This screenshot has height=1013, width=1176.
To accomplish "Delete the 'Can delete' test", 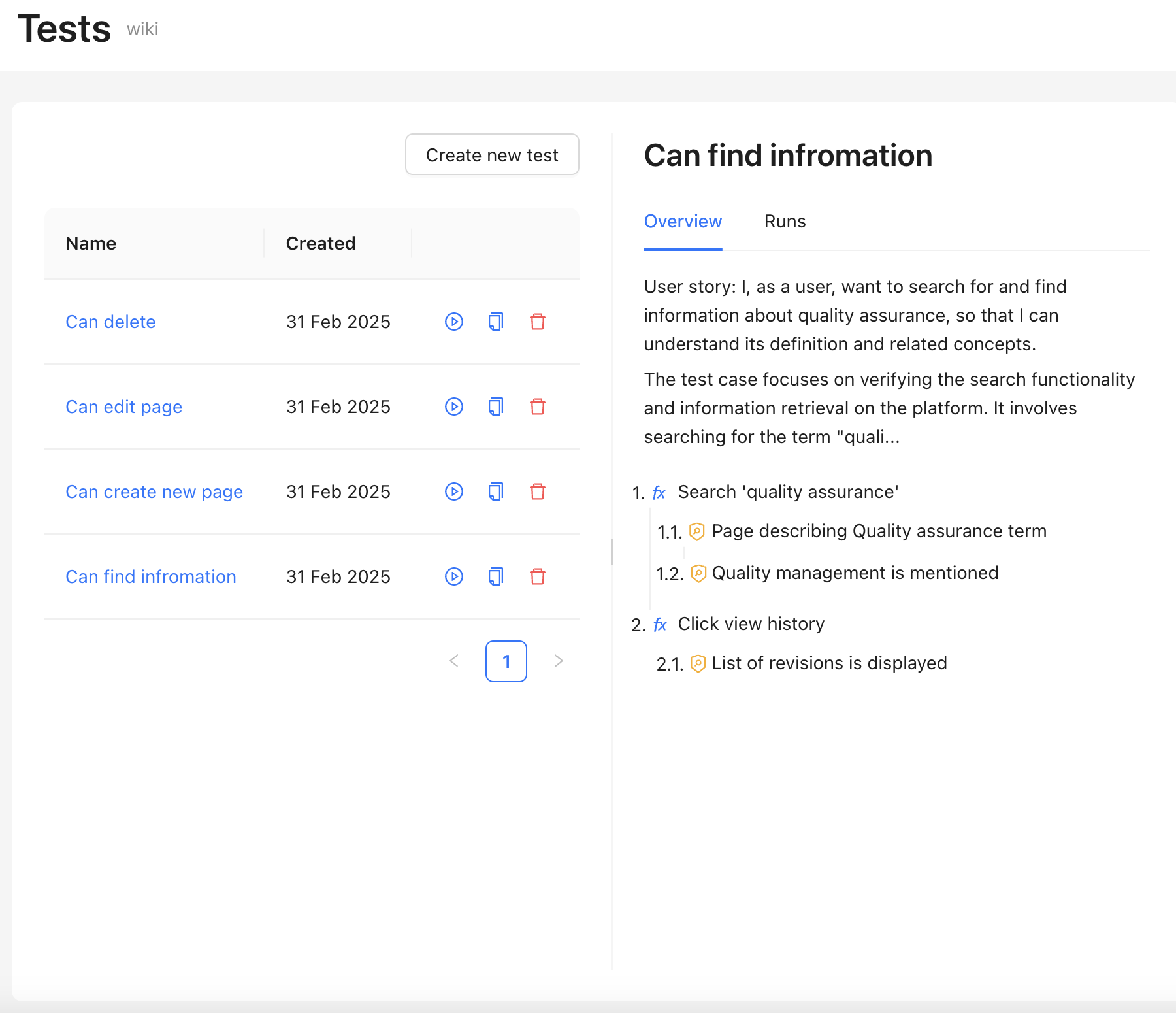I will [538, 322].
